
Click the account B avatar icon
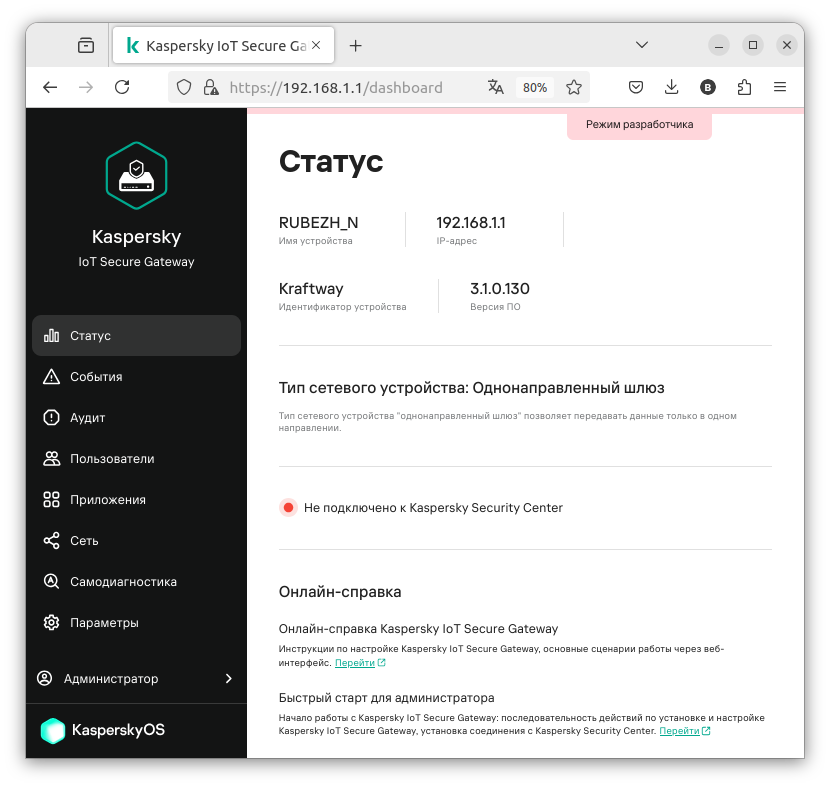(x=708, y=87)
